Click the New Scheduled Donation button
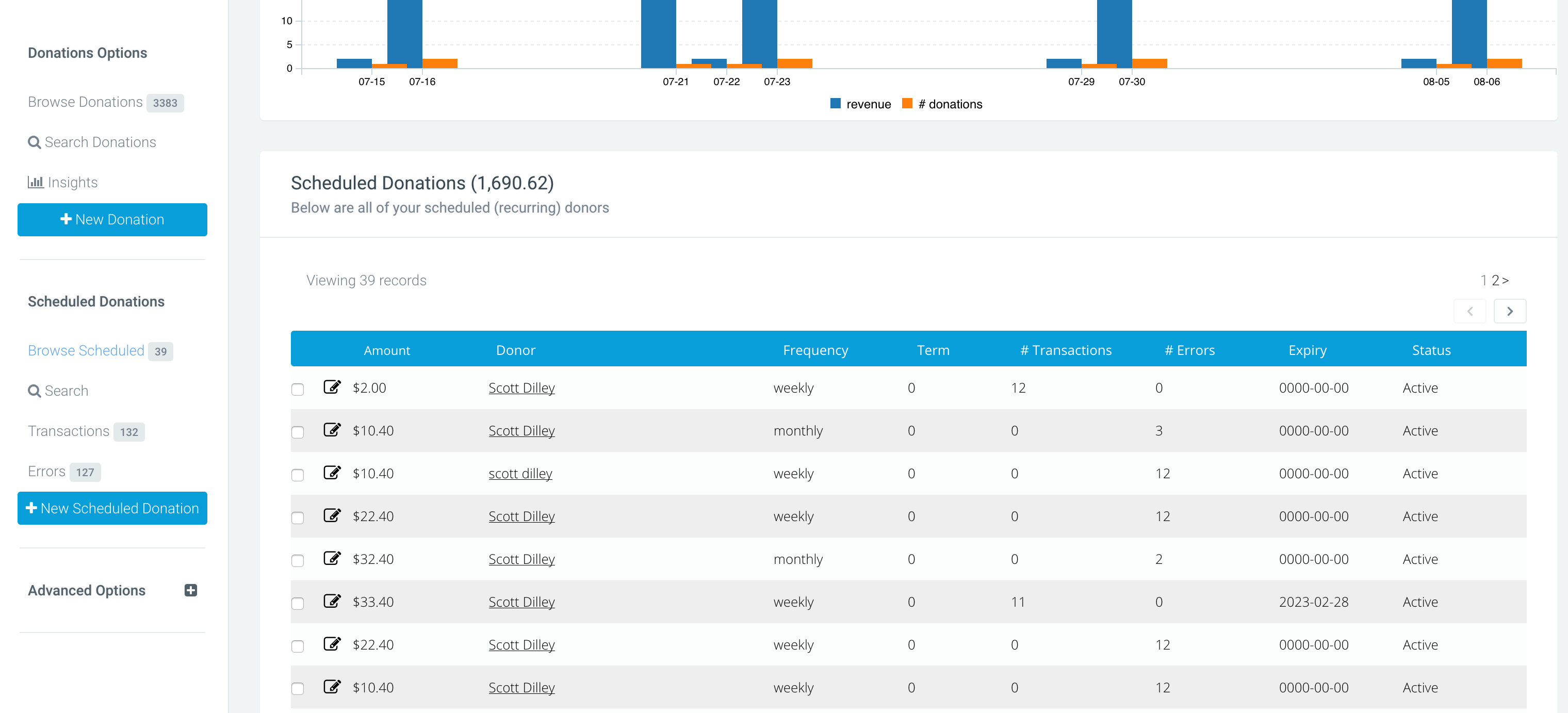 [x=112, y=508]
